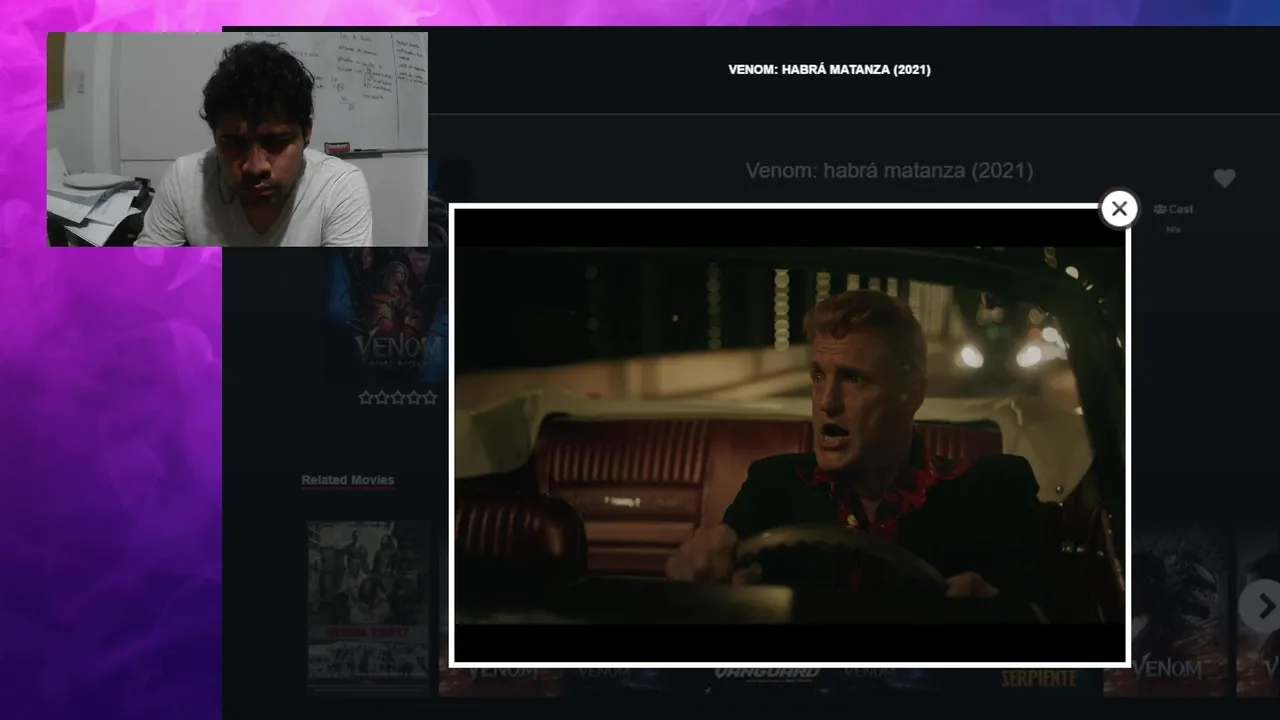Add movie to favorites via heart icon
The image size is (1280, 720).
coord(1224,179)
